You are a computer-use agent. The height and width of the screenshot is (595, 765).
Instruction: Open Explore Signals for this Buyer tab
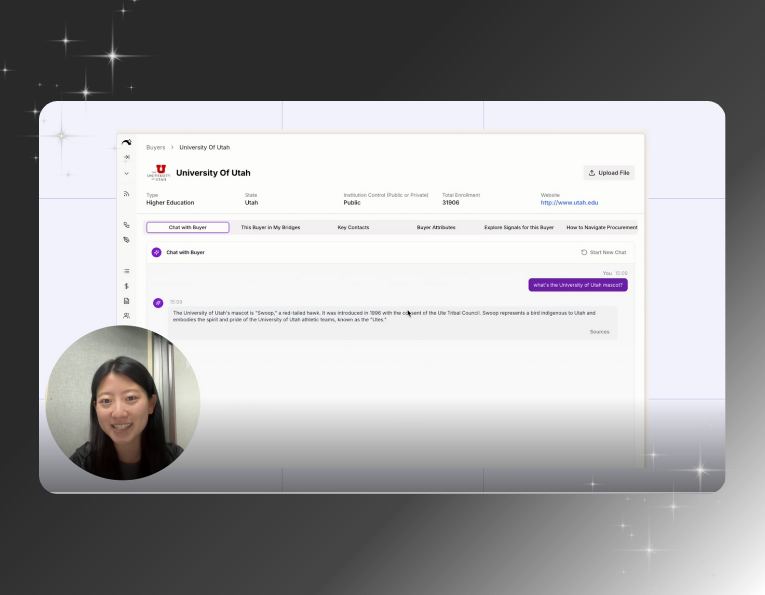pyautogui.click(x=519, y=227)
